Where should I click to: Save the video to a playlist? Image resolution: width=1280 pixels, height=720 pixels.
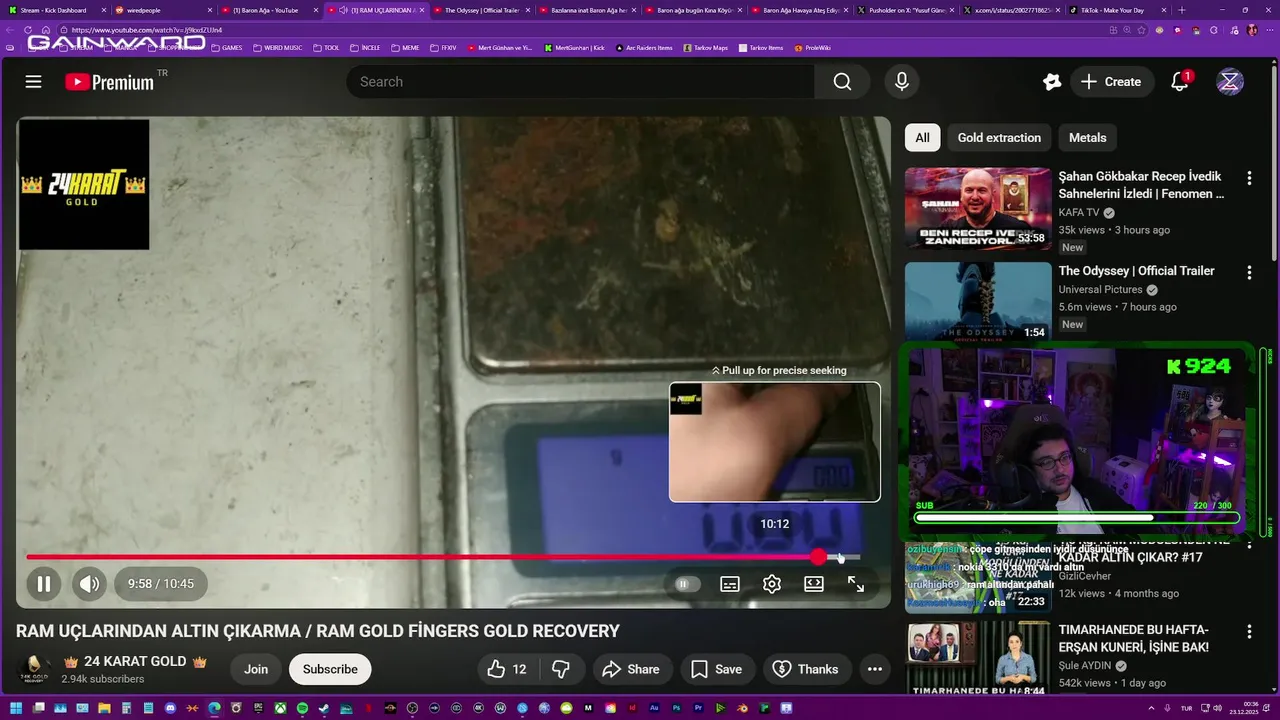pyautogui.click(x=716, y=669)
